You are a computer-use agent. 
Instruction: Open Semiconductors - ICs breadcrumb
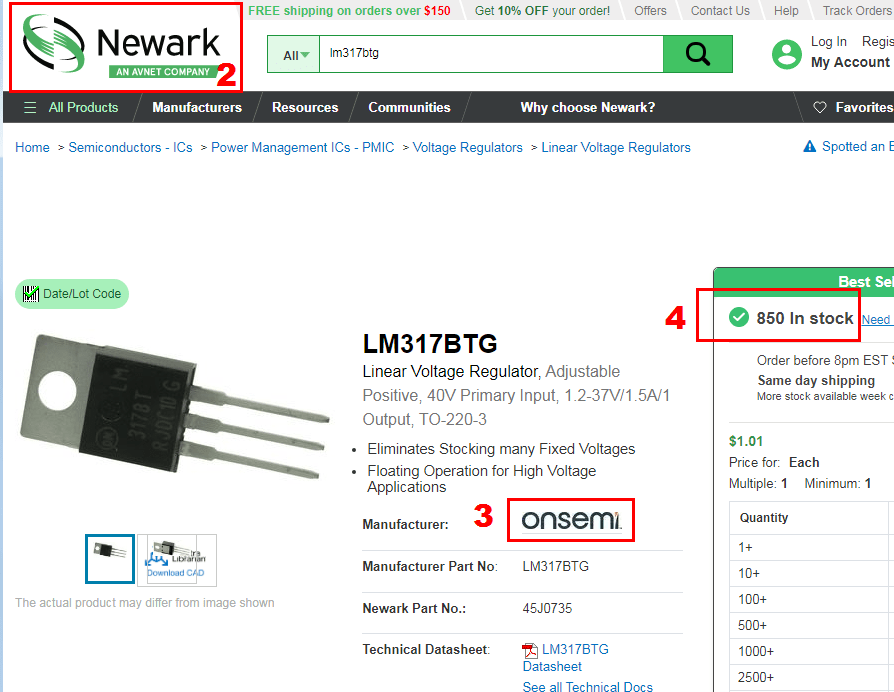click(130, 148)
